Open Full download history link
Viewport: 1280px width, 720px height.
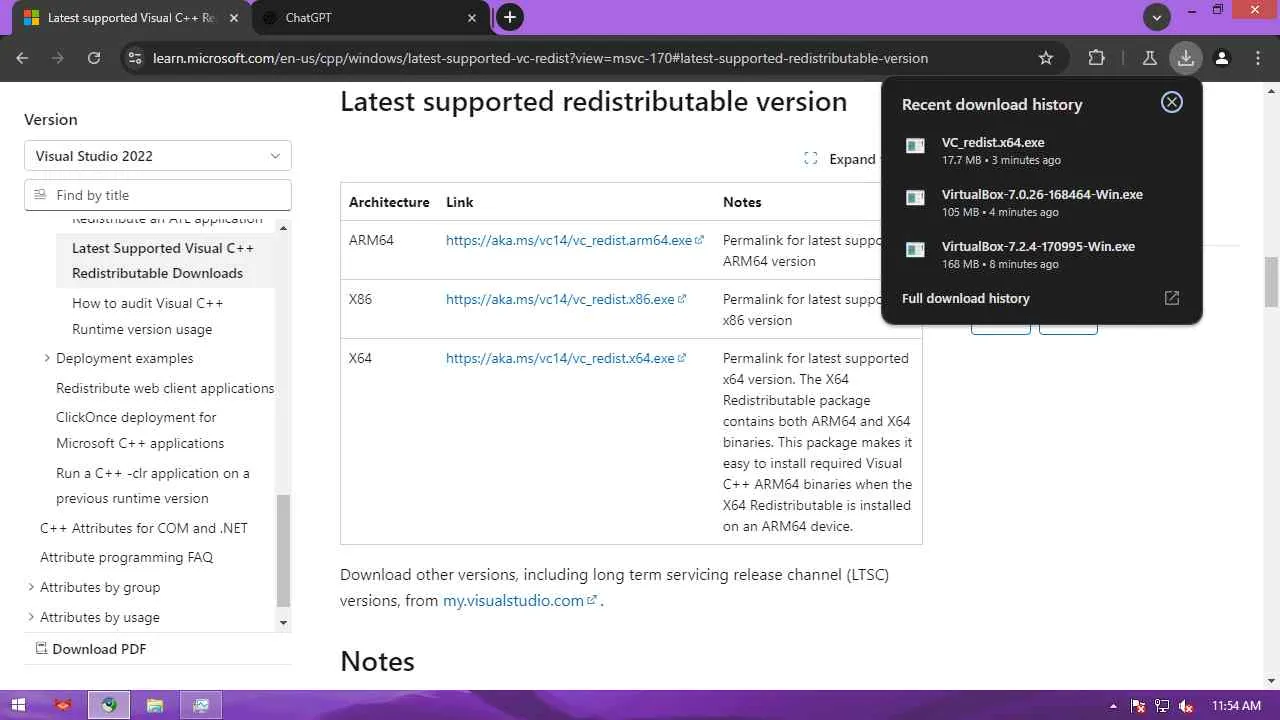point(965,298)
